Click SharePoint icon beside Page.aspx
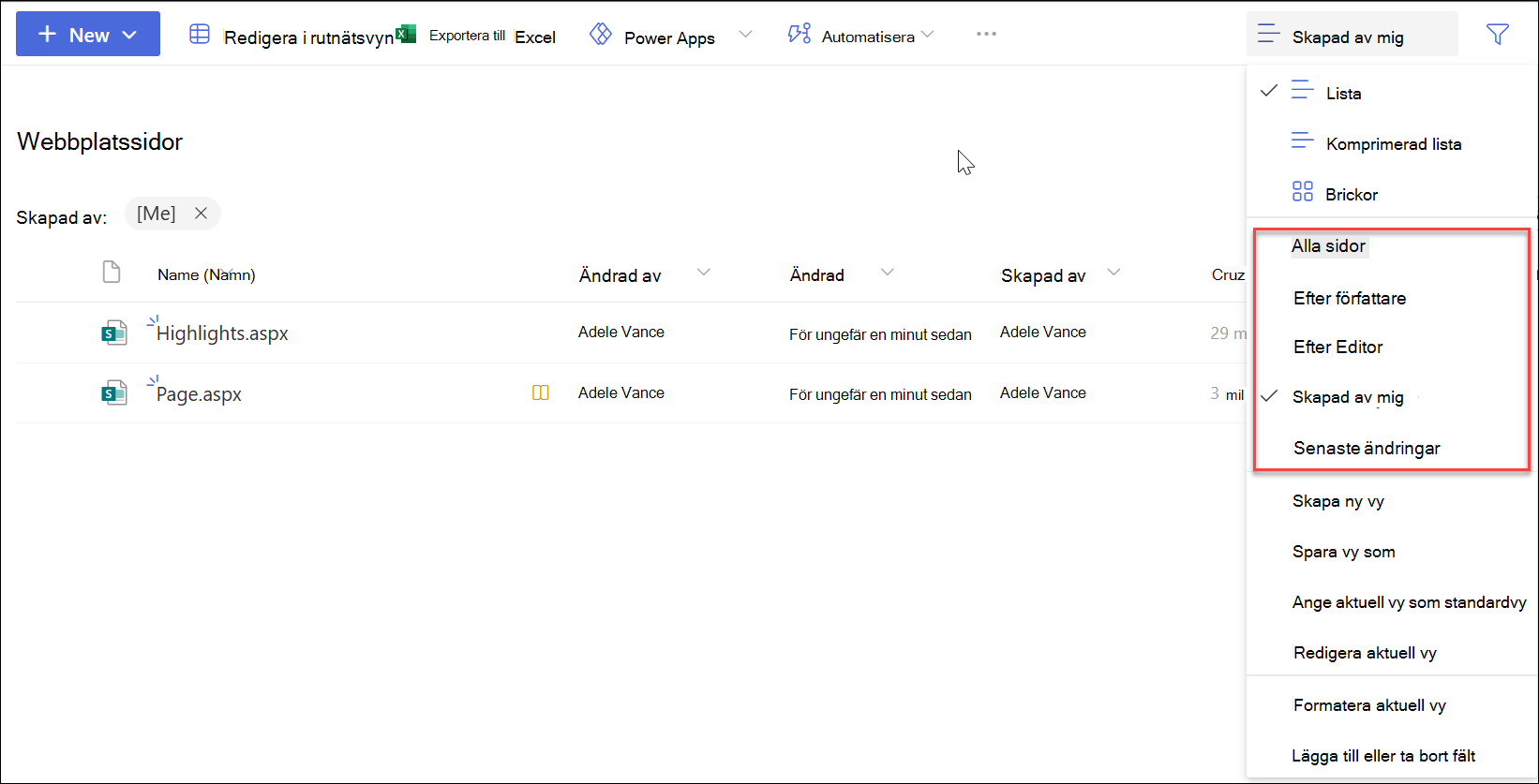The width and height of the screenshot is (1539, 784). click(x=113, y=393)
